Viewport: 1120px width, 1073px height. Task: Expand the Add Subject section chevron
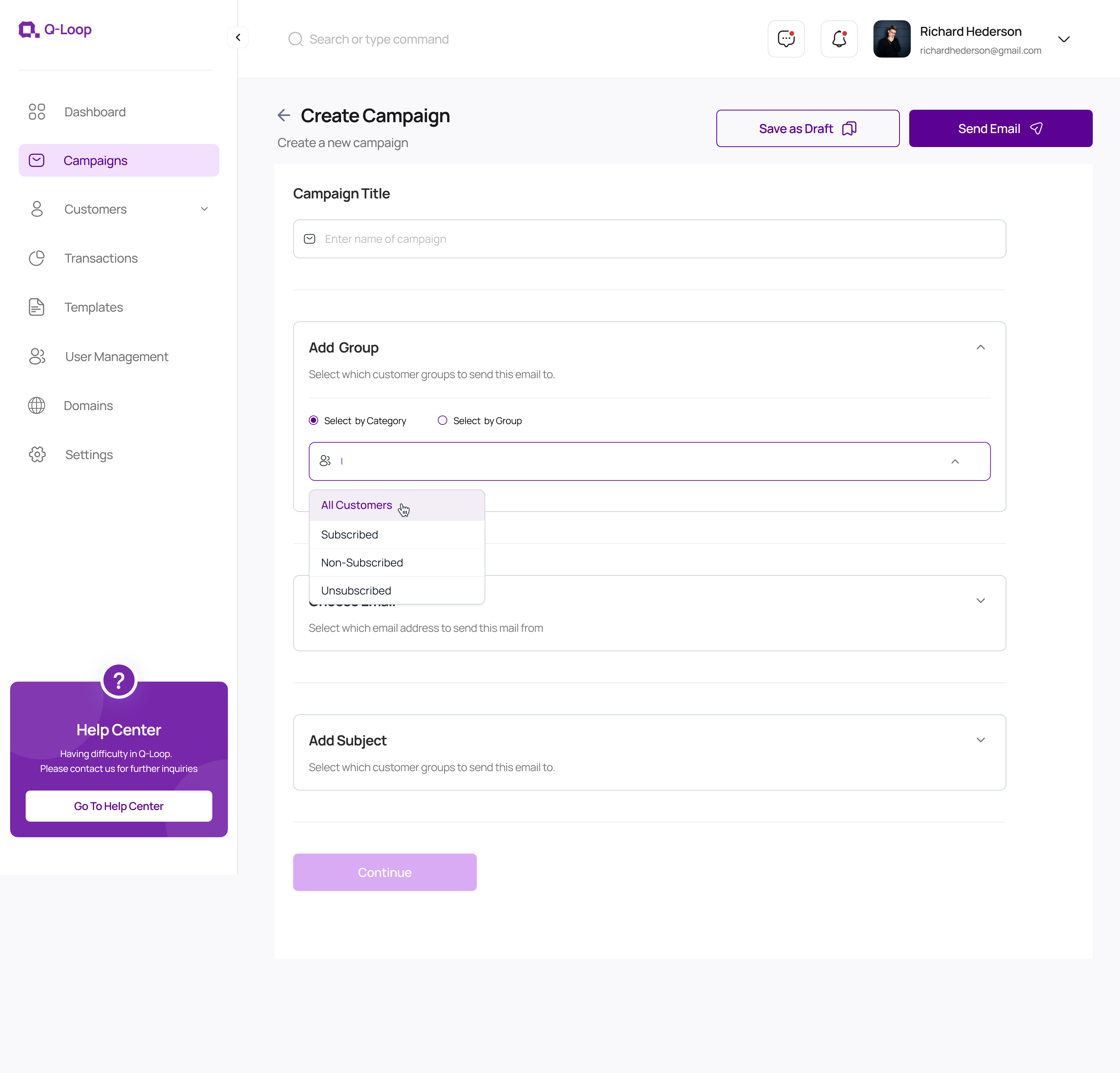980,740
